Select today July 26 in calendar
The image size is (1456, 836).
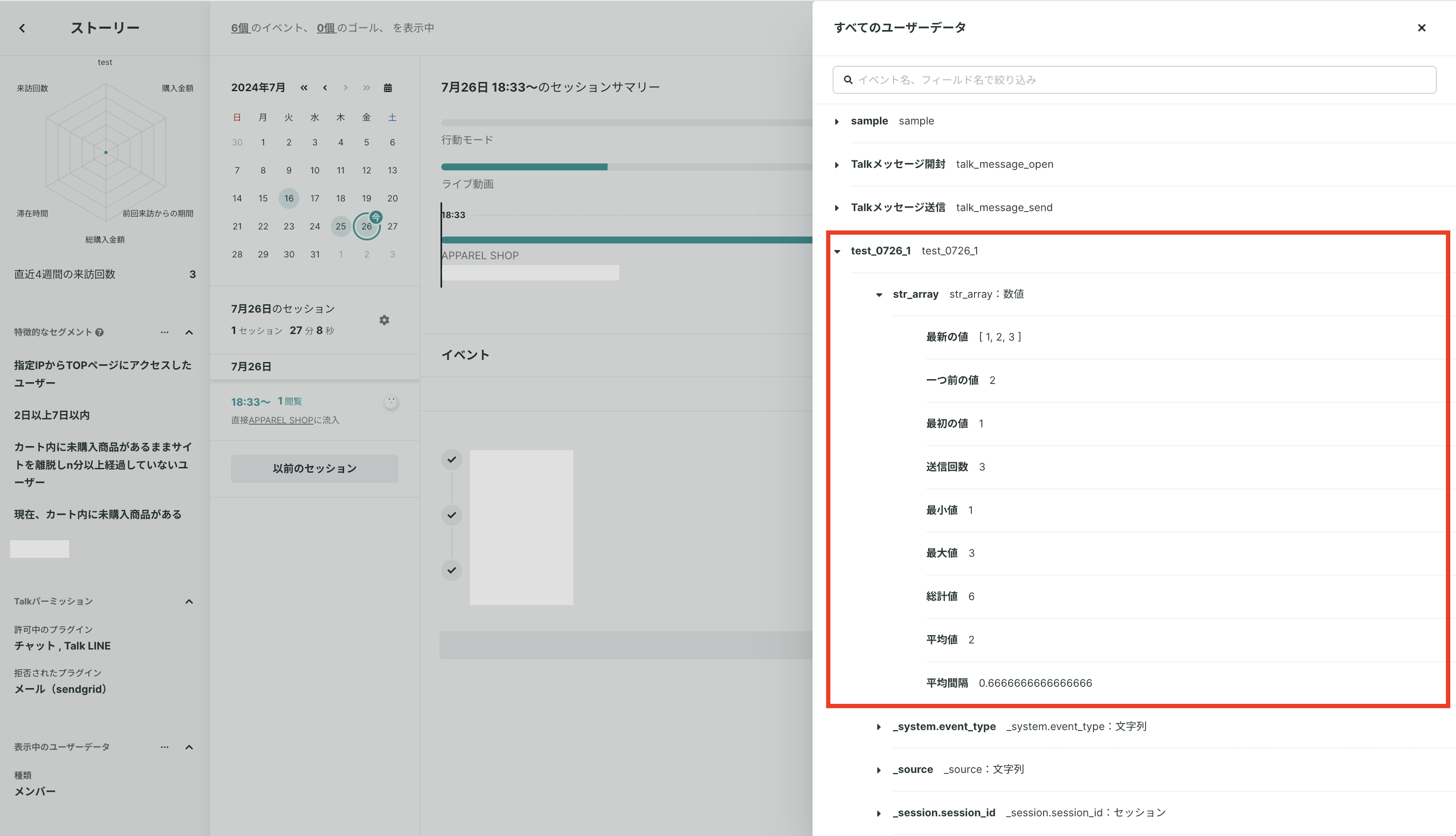click(366, 226)
